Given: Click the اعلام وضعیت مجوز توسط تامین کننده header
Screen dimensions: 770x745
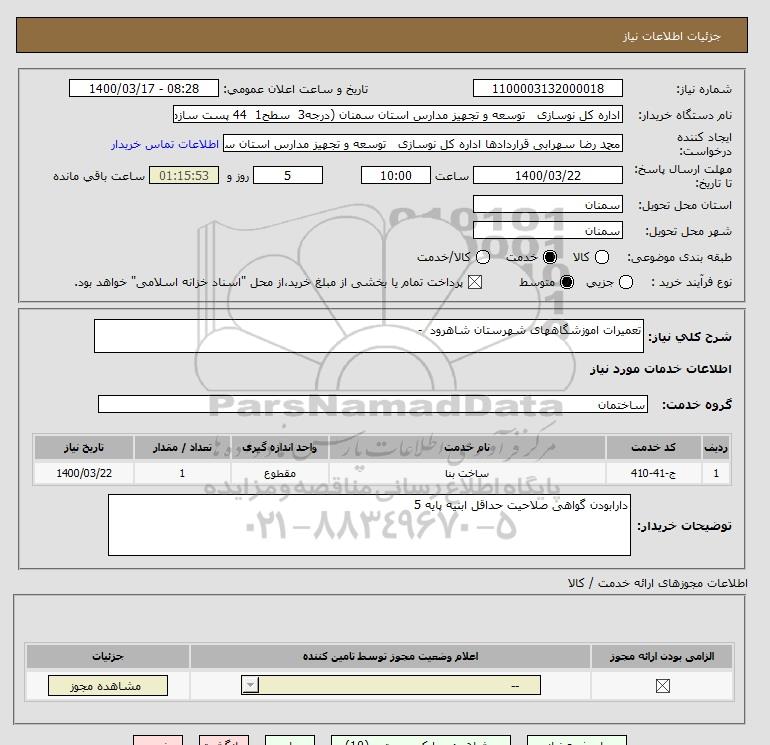Looking at the screenshot, I should (390, 656).
